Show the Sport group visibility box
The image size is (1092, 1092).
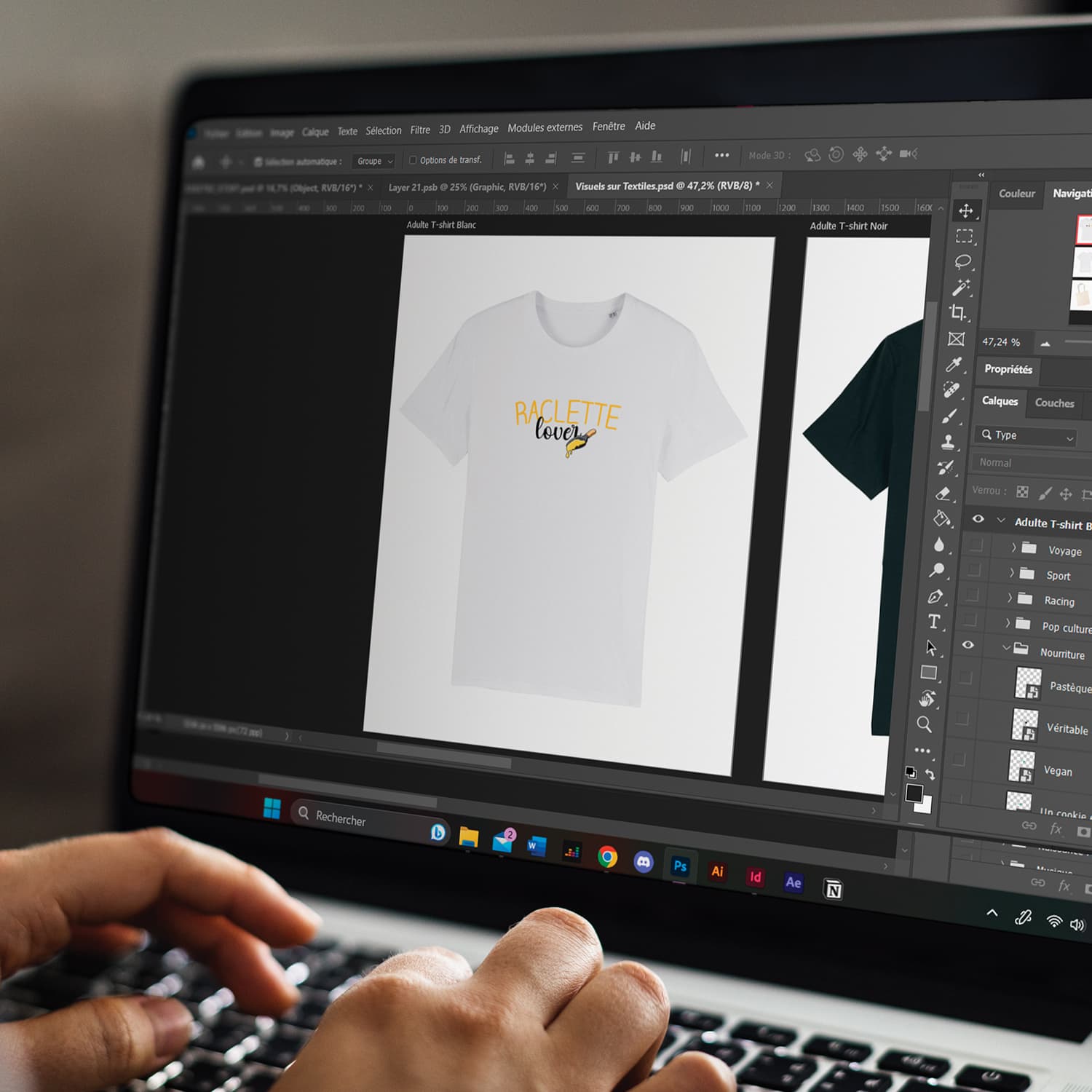coord(974,570)
